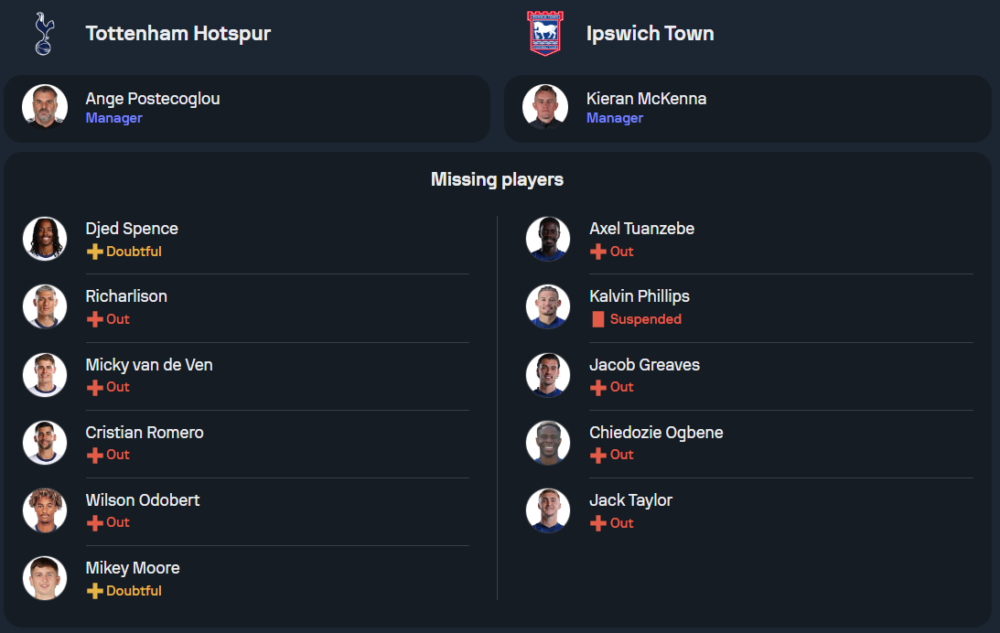The height and width of the screenshot is (633, 1000).
Task: Click the Ange Postecoglou name link
Action: coord(153,99)
